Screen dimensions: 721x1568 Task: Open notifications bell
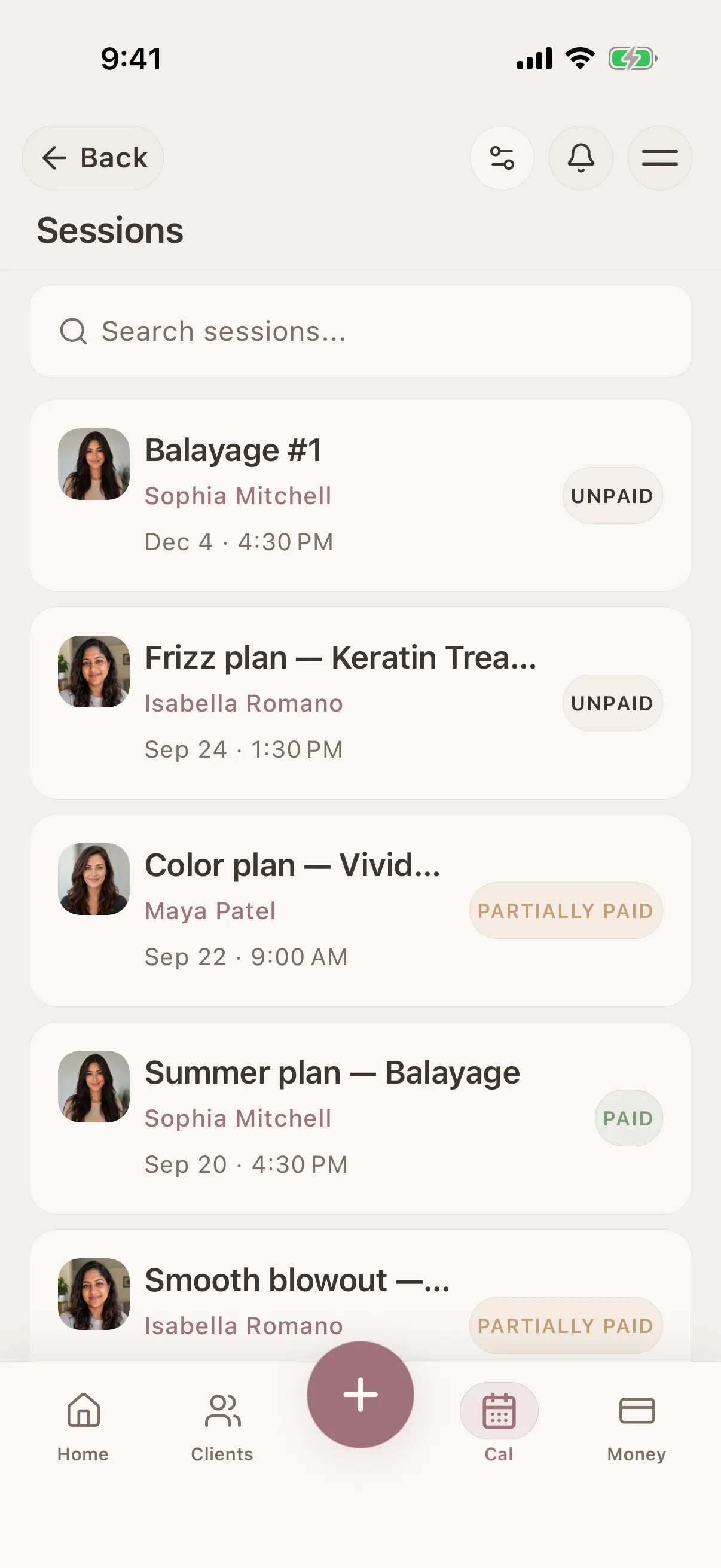(581, 158)
